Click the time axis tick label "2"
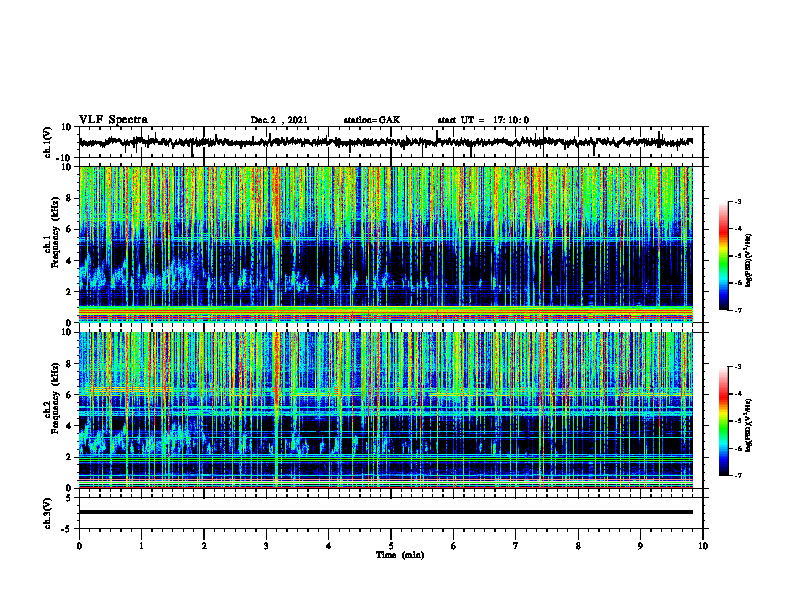The image size is (792, 612). (204, 546)
